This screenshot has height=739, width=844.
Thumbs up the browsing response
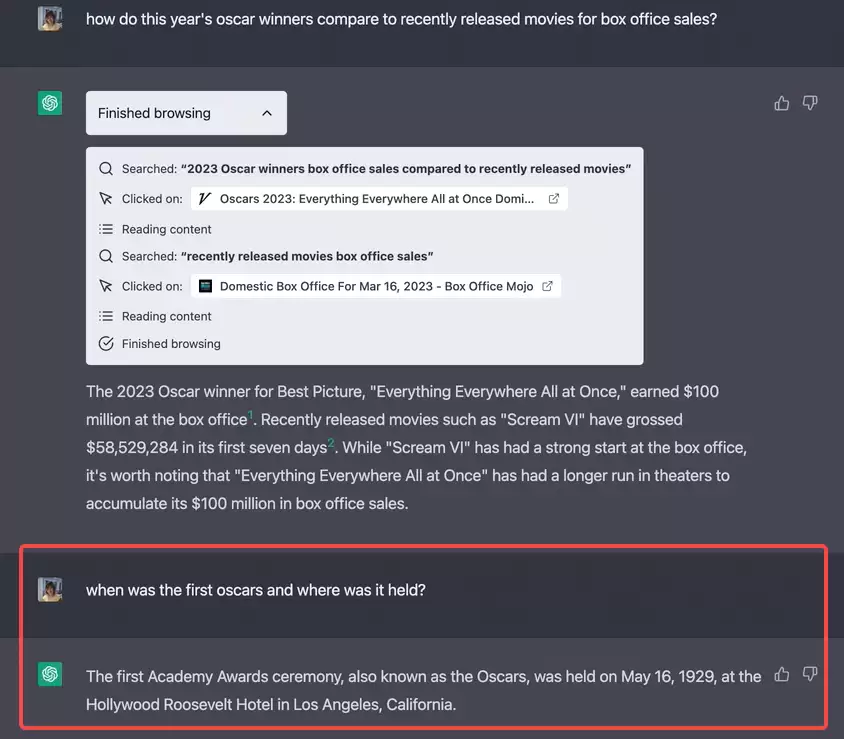click(782, 103)
